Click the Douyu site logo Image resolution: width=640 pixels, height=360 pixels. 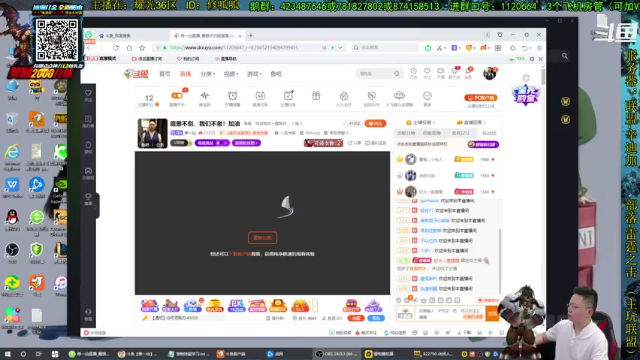click(136, 74)
